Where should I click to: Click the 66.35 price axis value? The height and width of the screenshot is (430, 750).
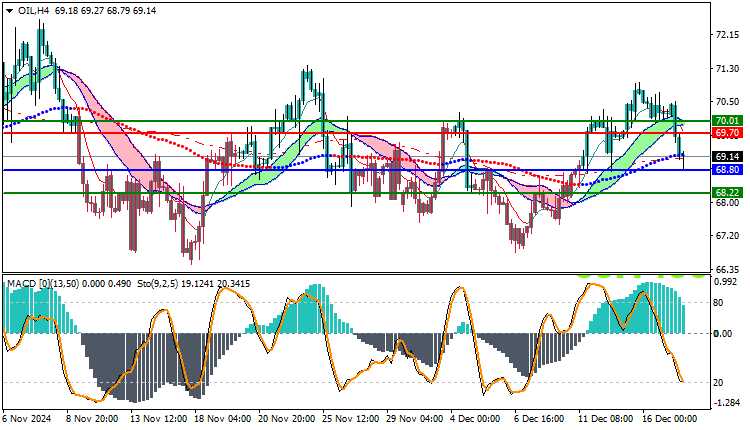coord(727,270)
